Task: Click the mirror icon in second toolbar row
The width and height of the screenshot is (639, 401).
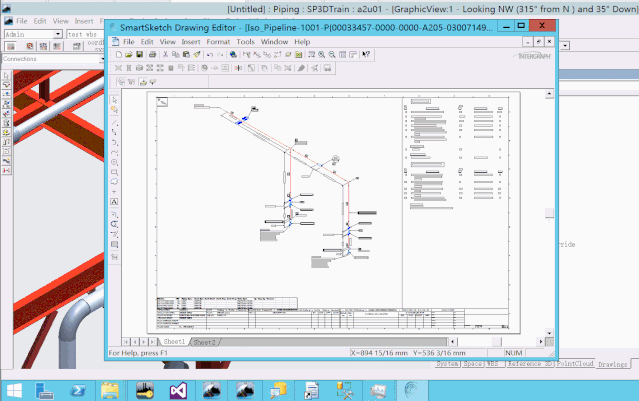Action: pyautogui.click(x=238, y=68)
